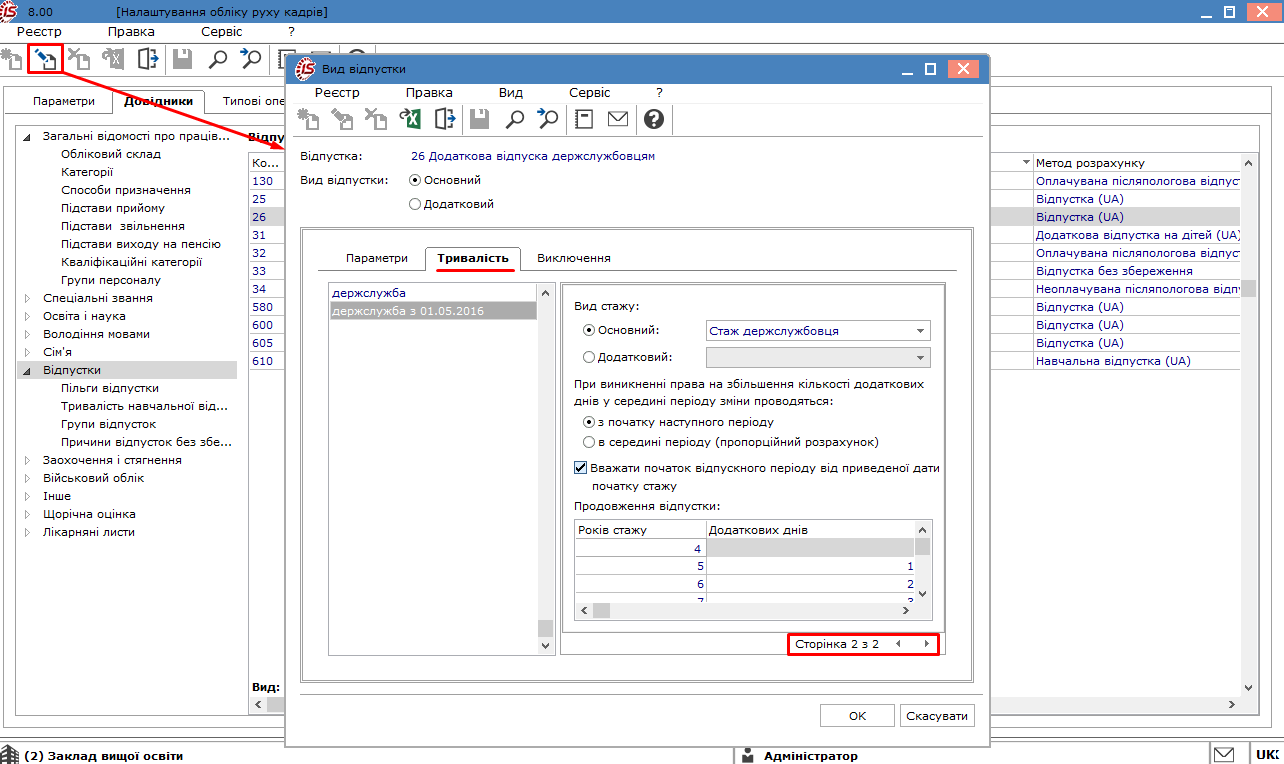
Task: Expand Лікарняні листи tree node
Action: click(x=27, y=532)
